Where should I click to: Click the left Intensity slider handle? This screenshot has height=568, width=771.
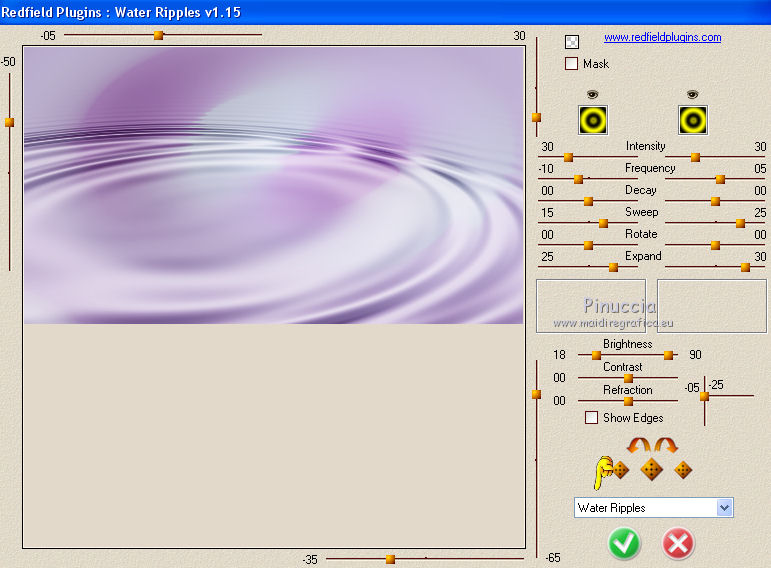[x=568, y=157]
